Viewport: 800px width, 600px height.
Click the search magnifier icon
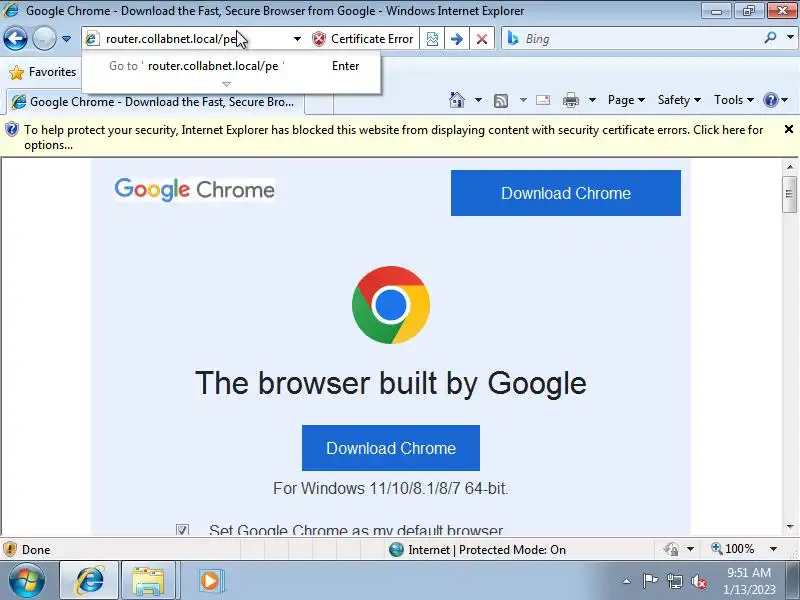click(770, 38)
